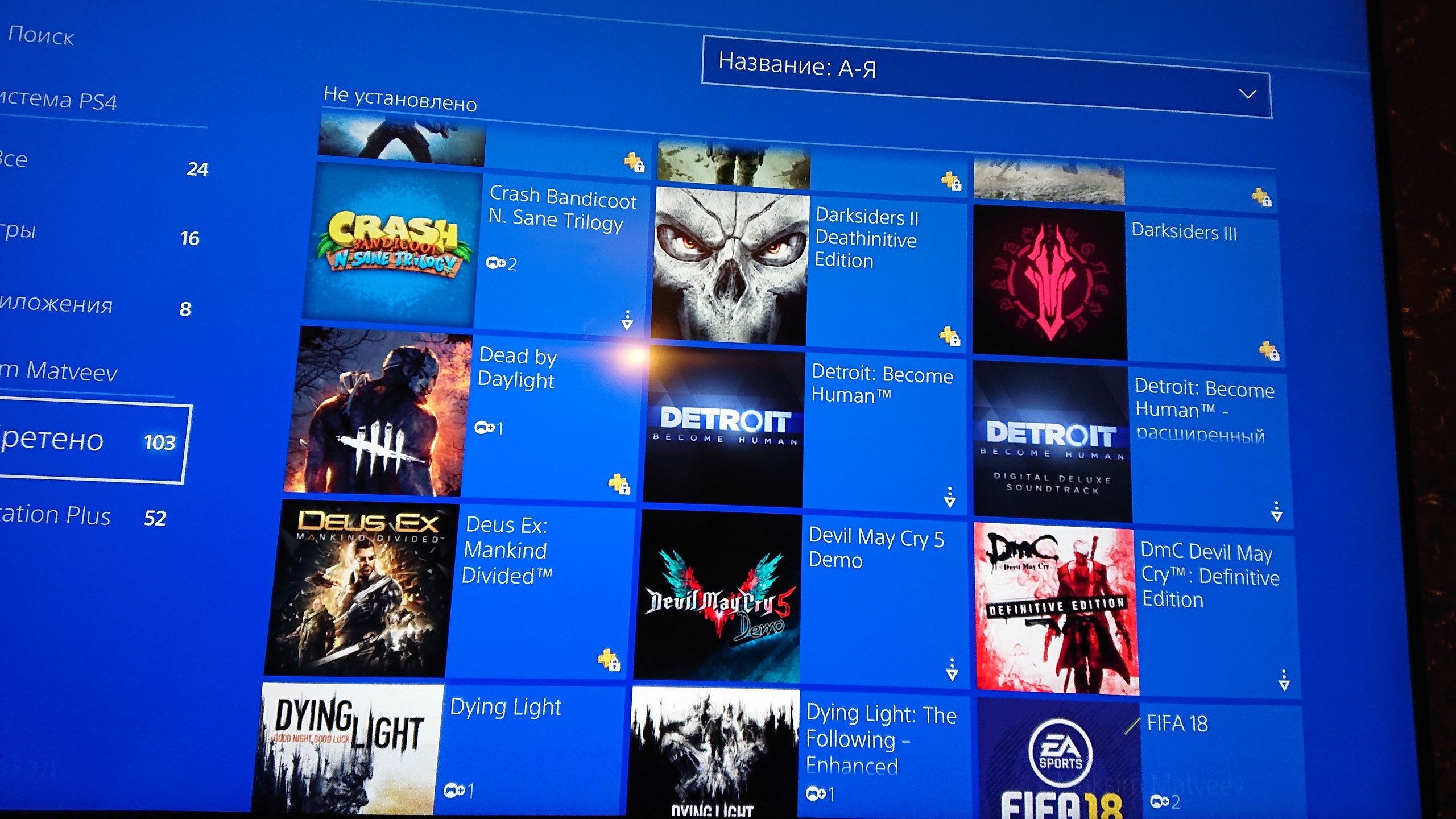Click the Matveev user name in the sidebar
The width and height of the screenshot is (1456, 819).
pos(72,371)
